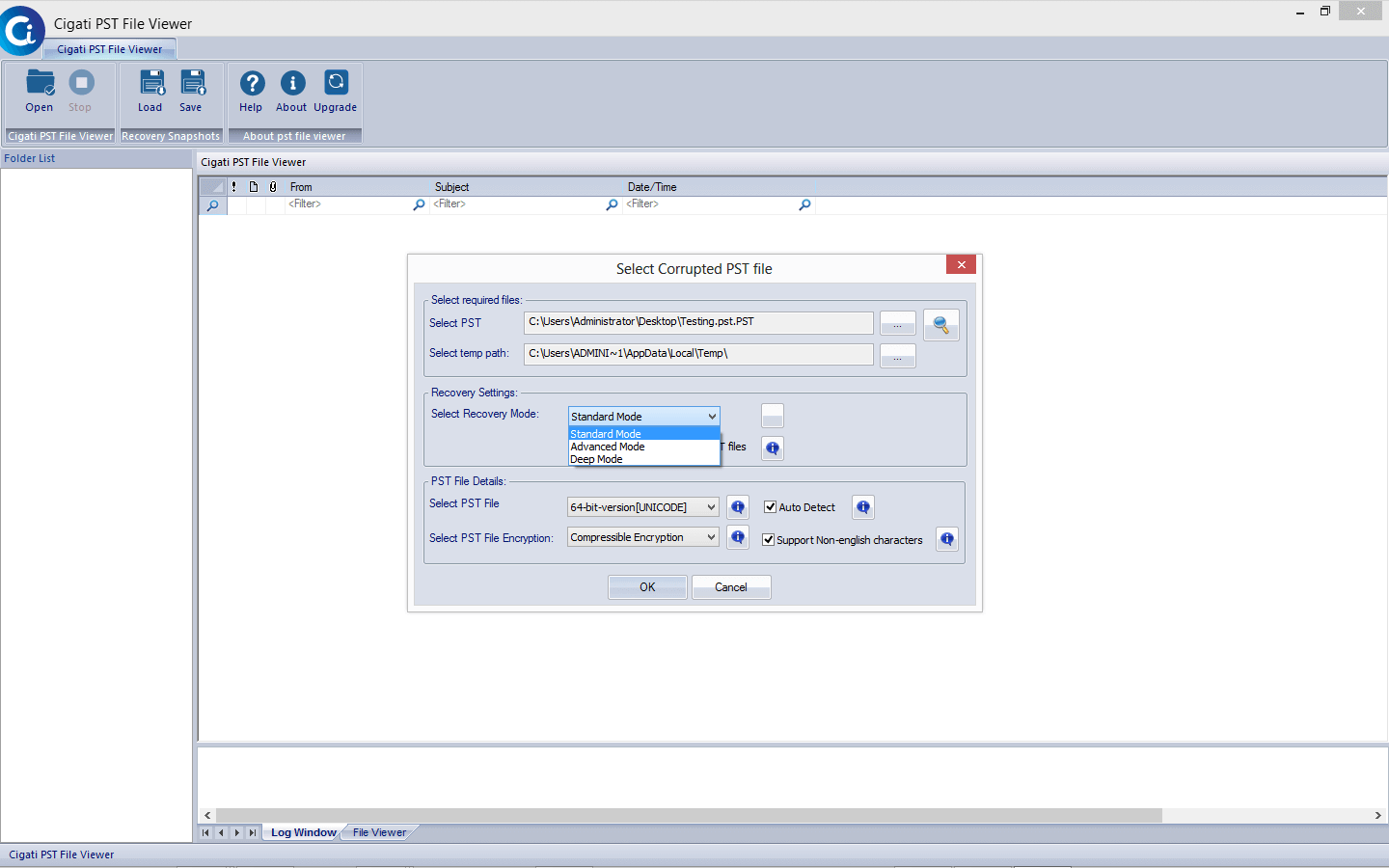The image size is (1389, 868).
Task: Click the Date/Time filter field
Action: (x=711, y=204)
